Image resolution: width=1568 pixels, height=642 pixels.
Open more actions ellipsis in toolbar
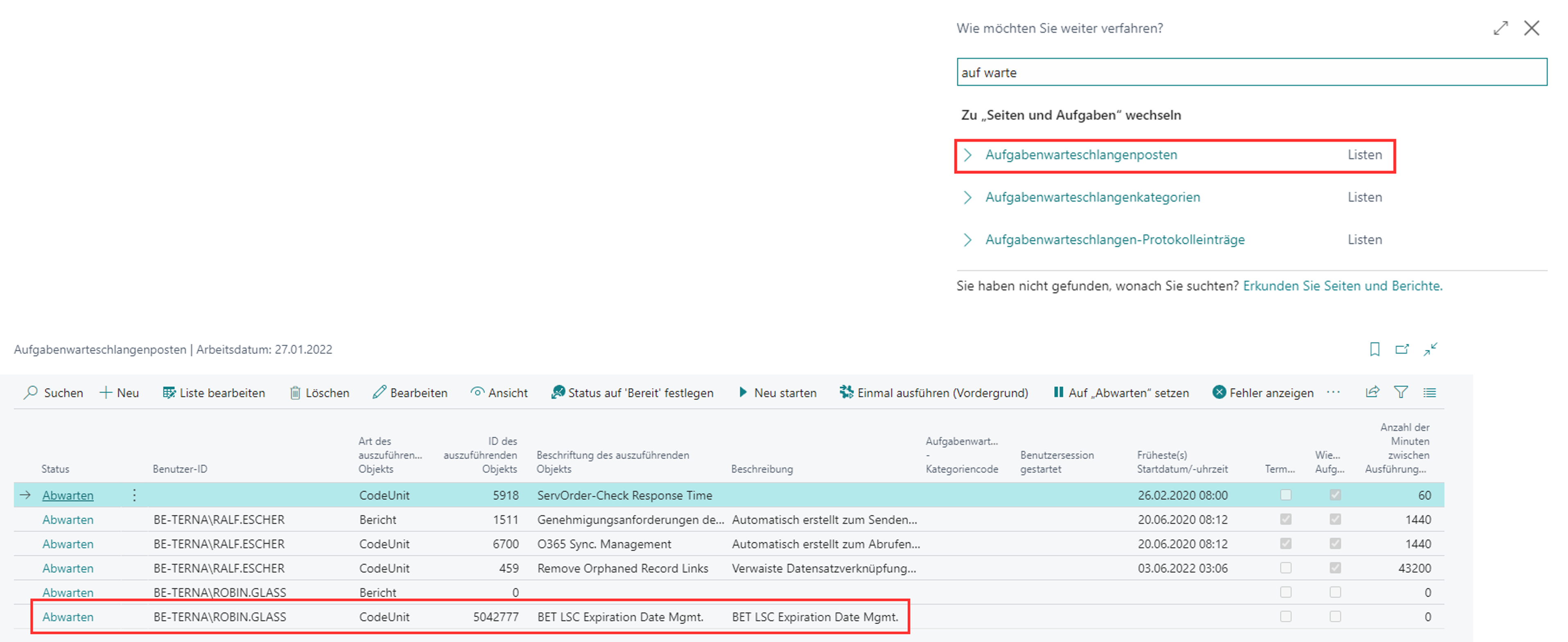(1333, 393)
